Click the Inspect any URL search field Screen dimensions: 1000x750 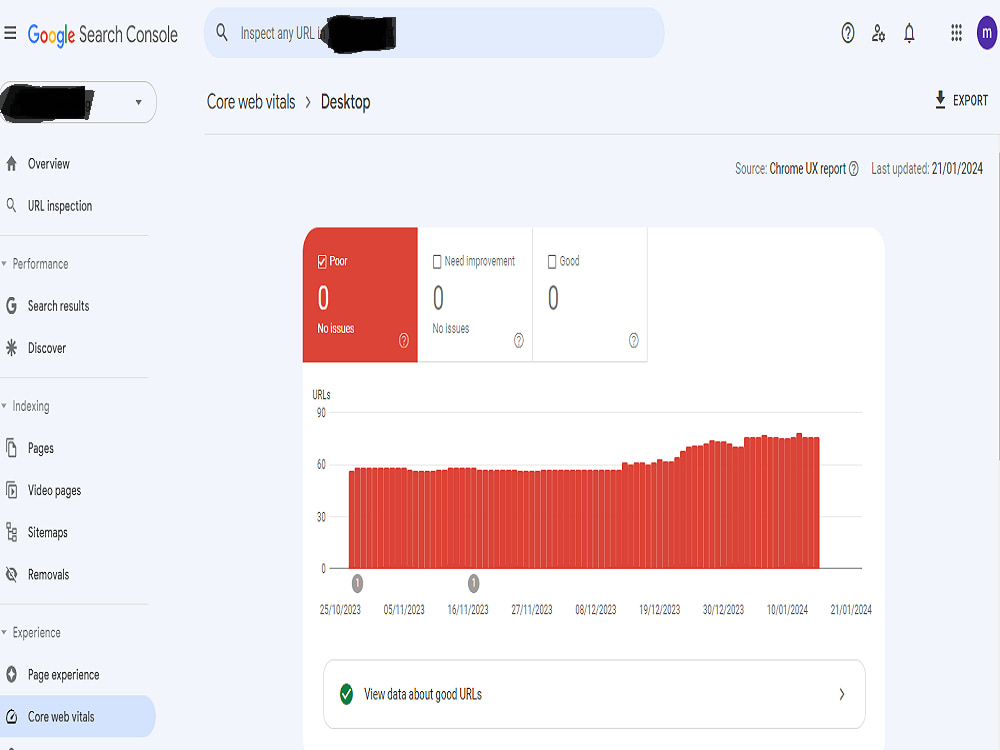[x=434, y=33]
